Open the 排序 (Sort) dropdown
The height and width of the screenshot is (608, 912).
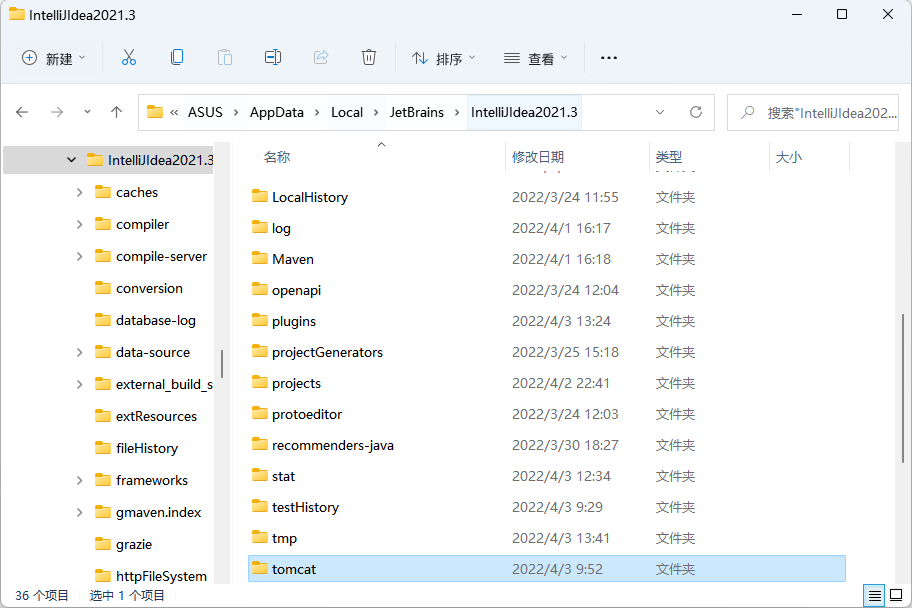444,58
